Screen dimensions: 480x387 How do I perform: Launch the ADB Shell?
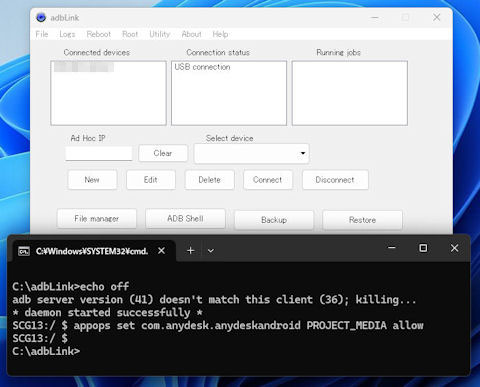tap(185, 219)
